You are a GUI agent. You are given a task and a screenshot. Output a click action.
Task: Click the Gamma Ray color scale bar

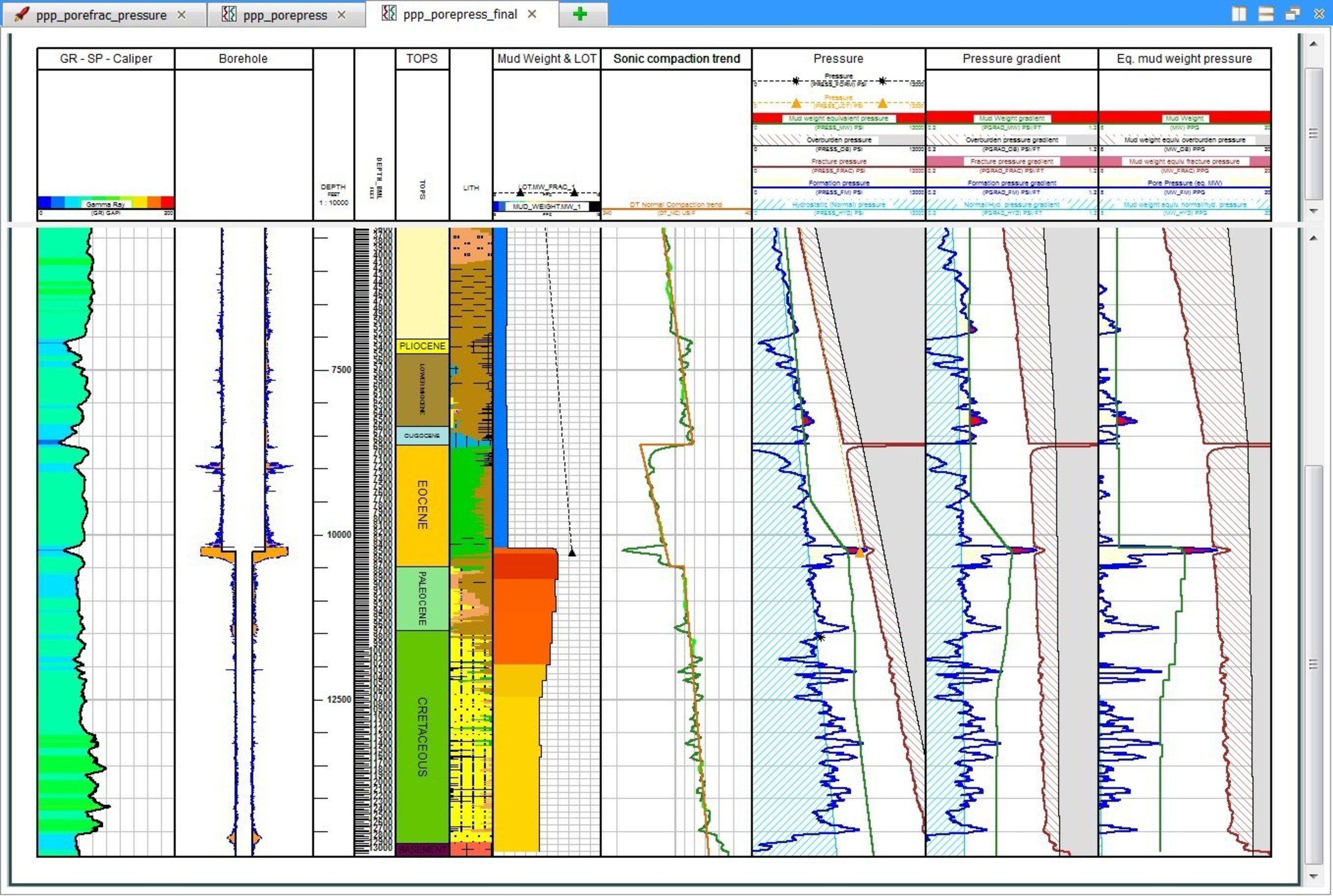coord(106,203)
